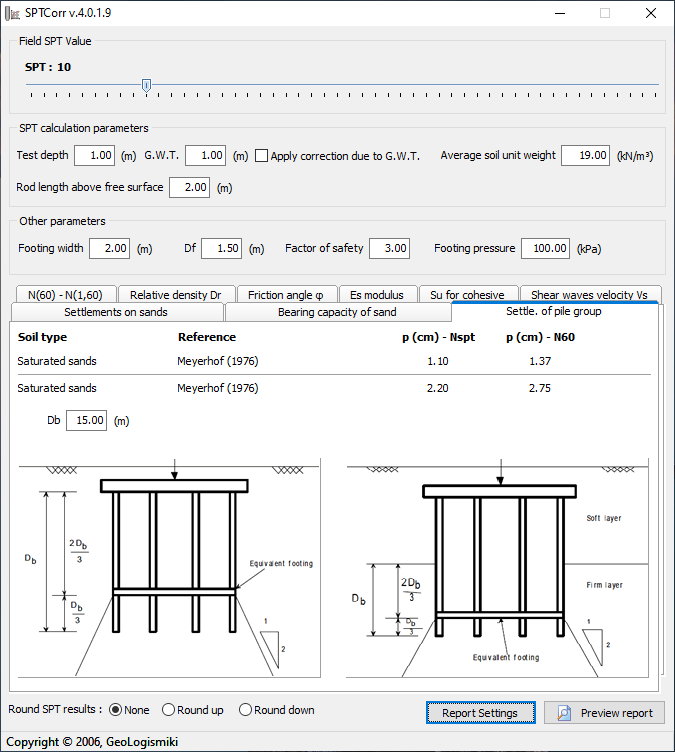The height and width of the screenshot is (752, 675).
Task: Click the Db pile depth input field
Action: click(x=86, y=421)
